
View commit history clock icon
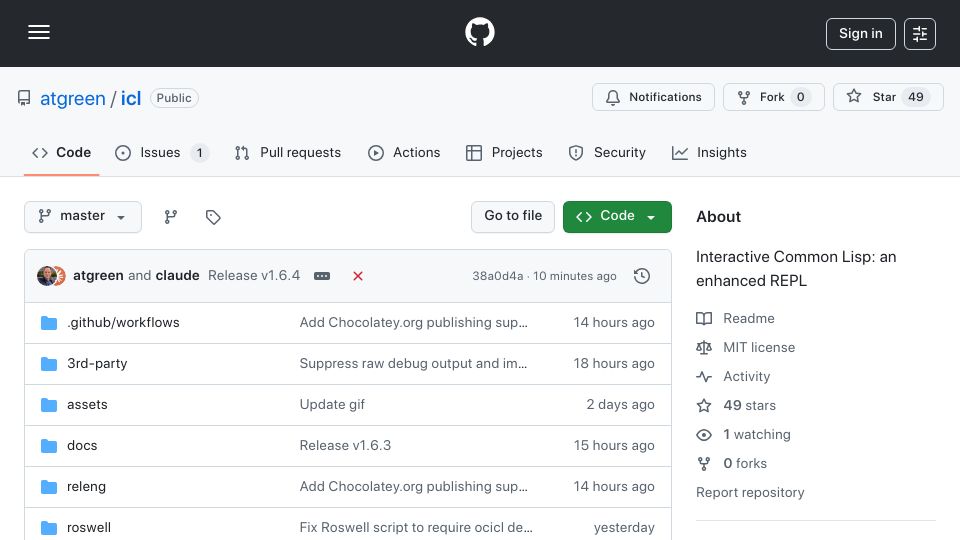[x=642, y=276]
